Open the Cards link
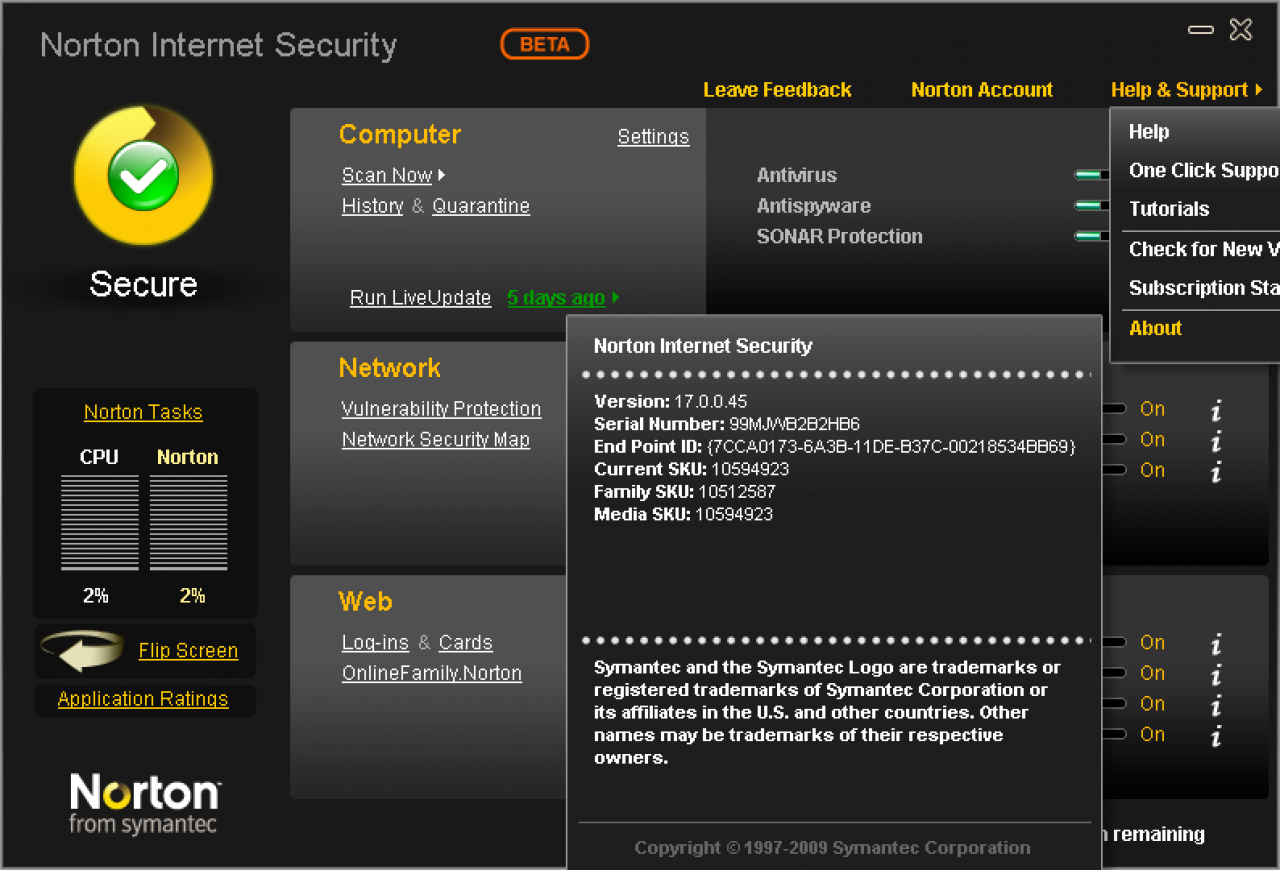Viewport: 1280px width, 870px height. pos(465,643)
